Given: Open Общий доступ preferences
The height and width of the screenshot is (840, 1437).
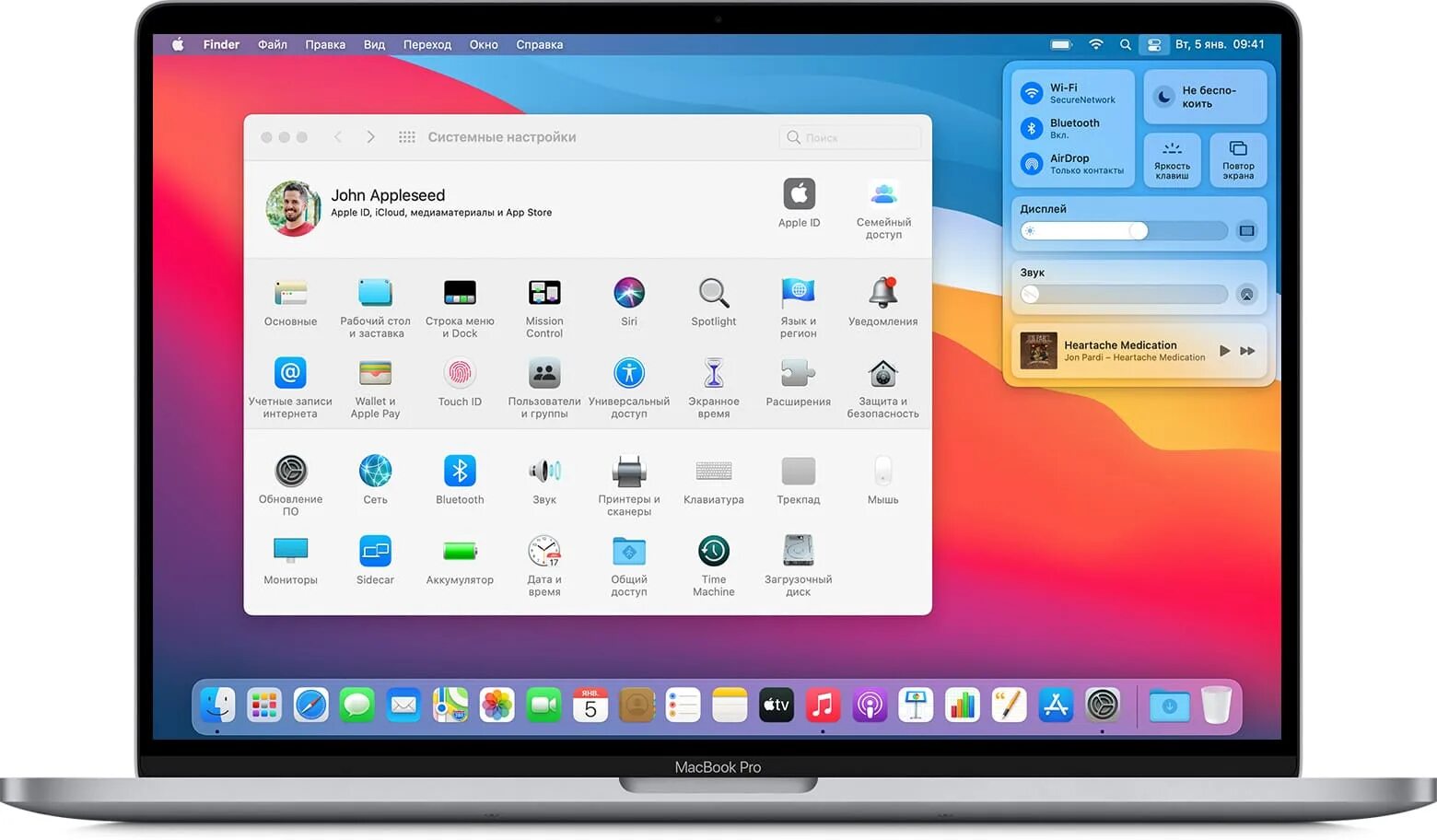Looking at the screenshot, I should click(629, 551).
